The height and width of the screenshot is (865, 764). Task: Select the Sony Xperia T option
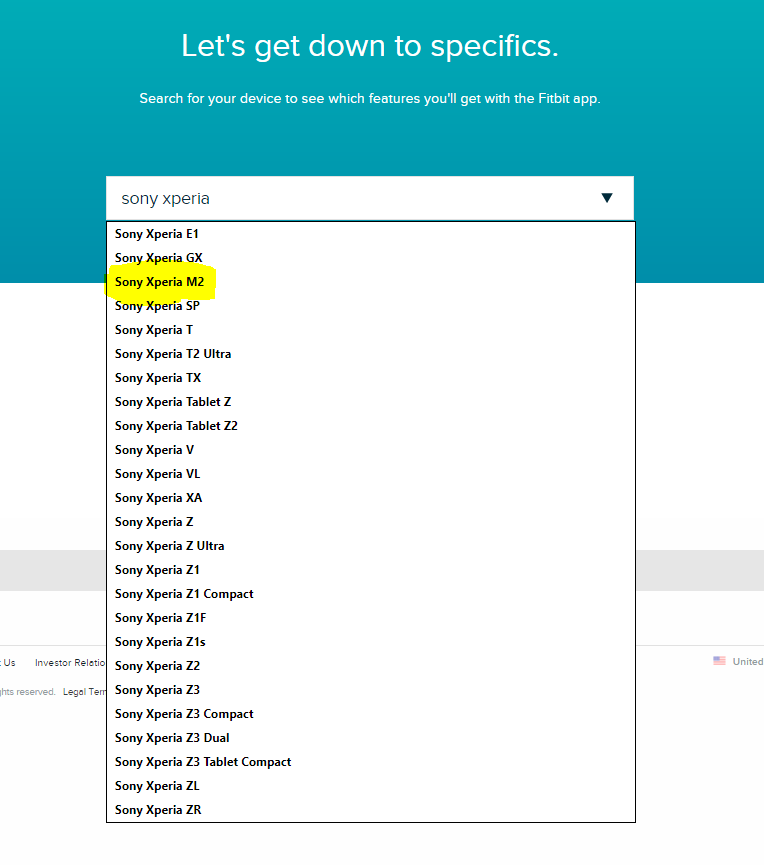pos(371,330)
